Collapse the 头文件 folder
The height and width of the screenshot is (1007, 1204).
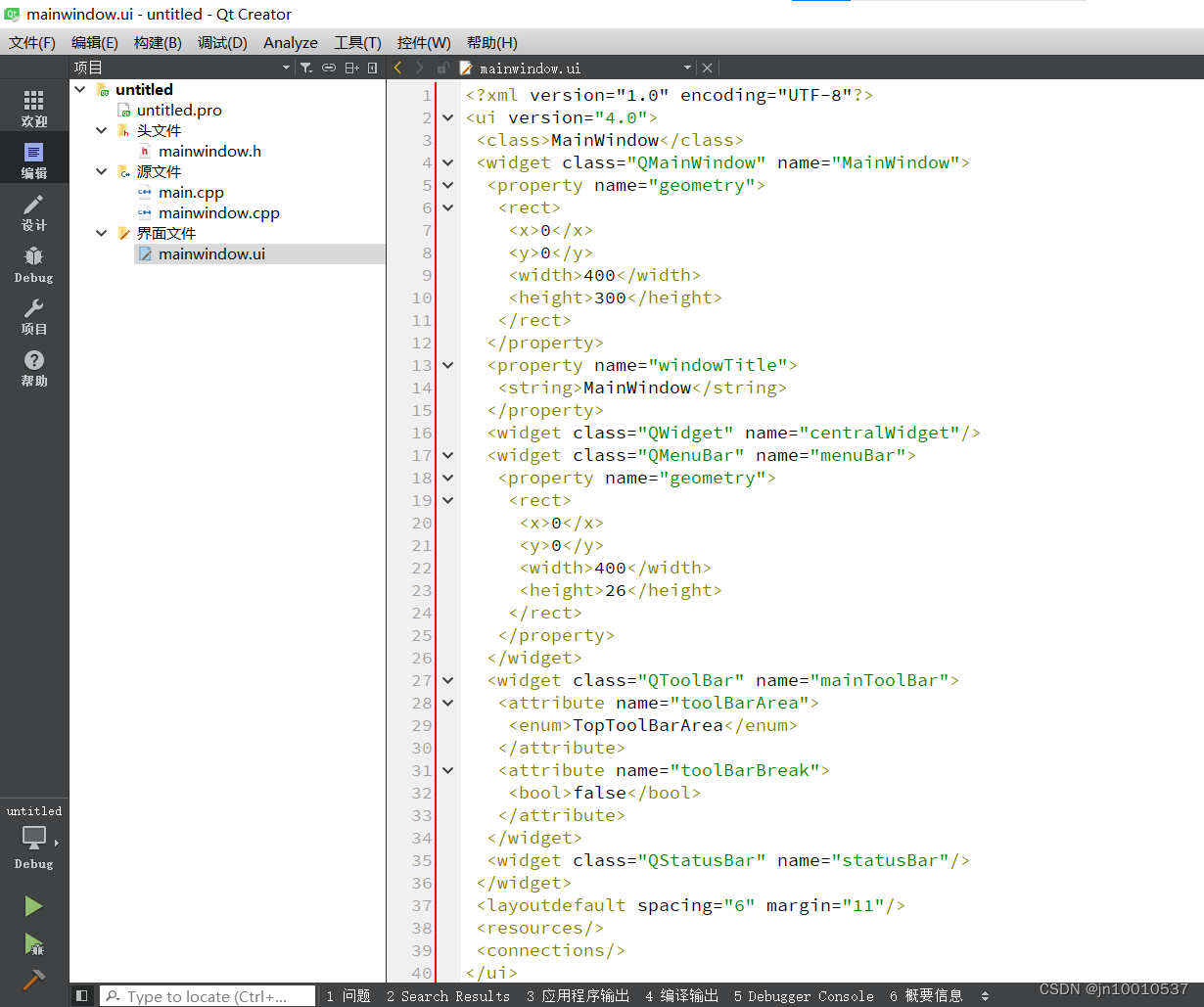(x=102, y=130)
